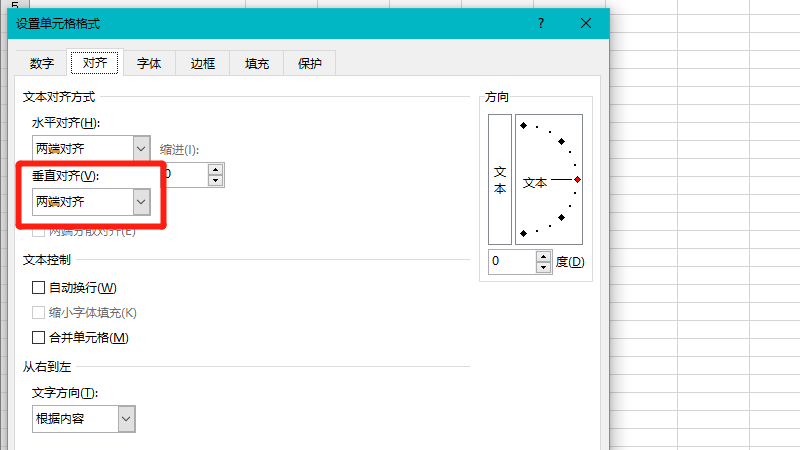This screenshot has height=450, width=800.
Task: Expand the 水平对齐 dropdown arrow
Action: (141, 149)
